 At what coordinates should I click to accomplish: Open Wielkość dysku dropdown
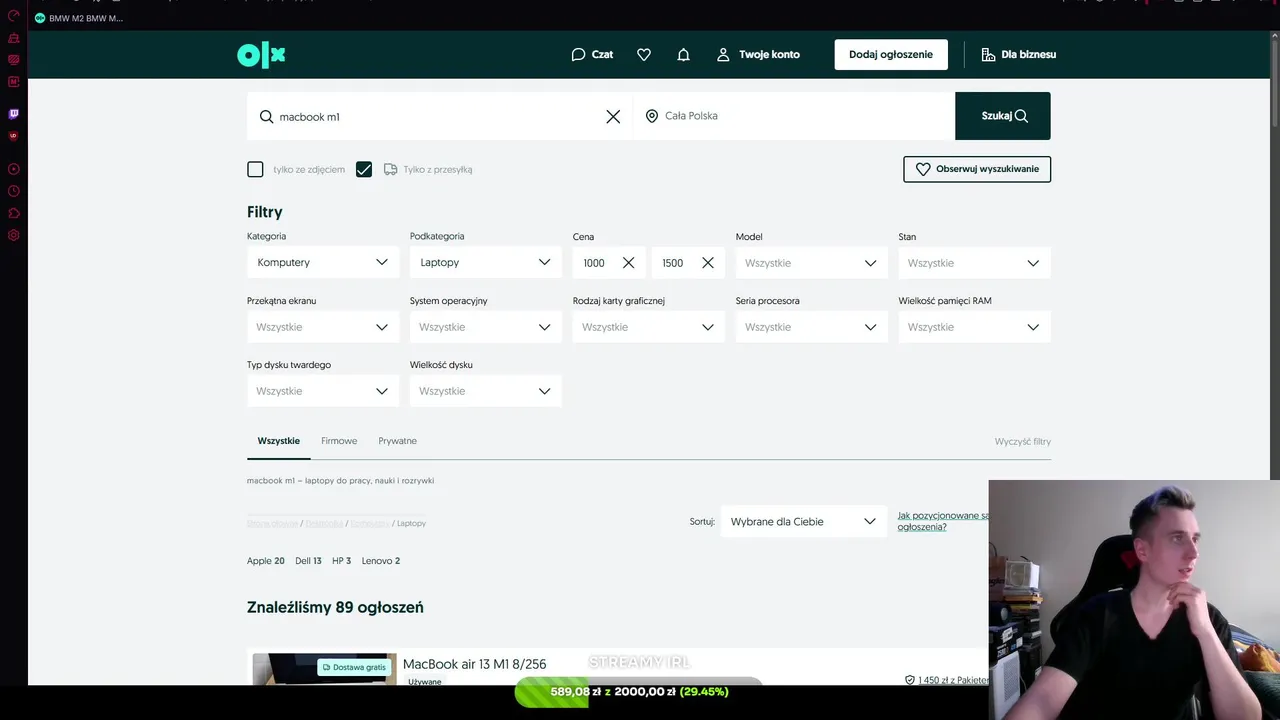click(485, 391)
